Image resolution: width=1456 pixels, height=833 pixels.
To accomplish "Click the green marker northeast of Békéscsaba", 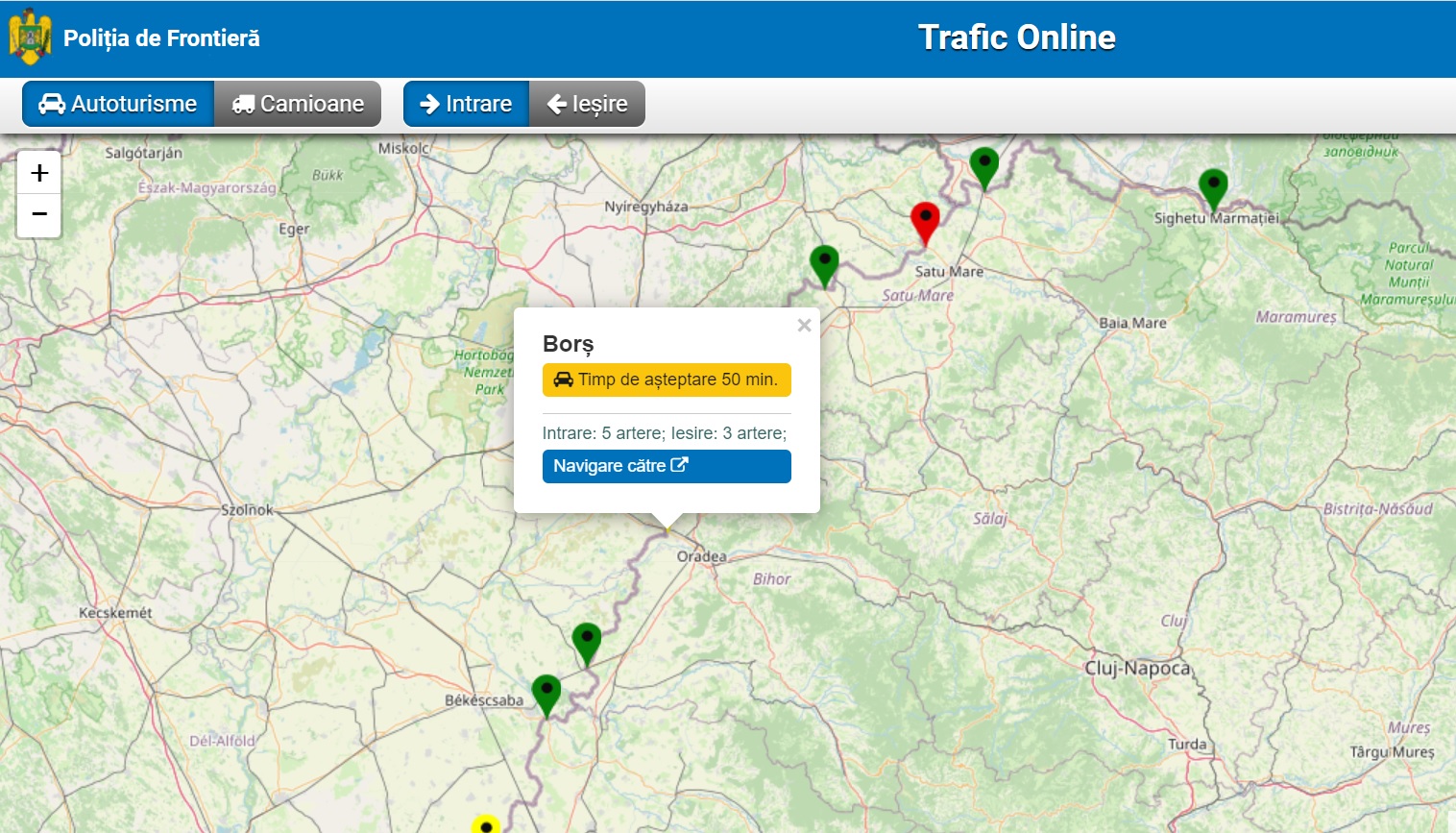I will [587, 641].
